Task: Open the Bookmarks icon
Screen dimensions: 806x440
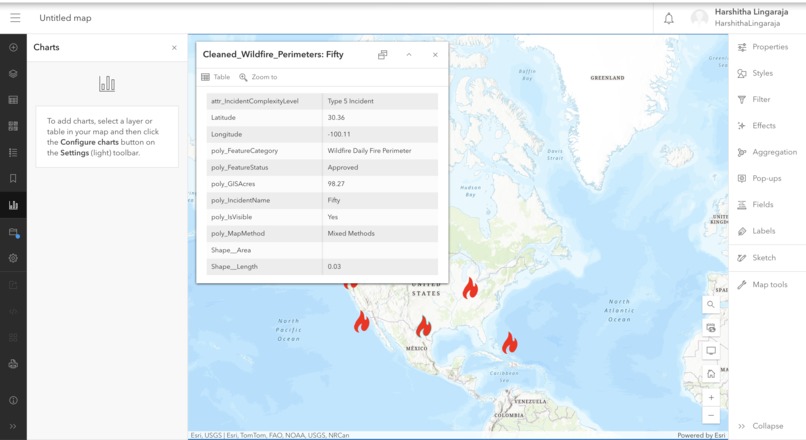Action: (x=13, y=178)
